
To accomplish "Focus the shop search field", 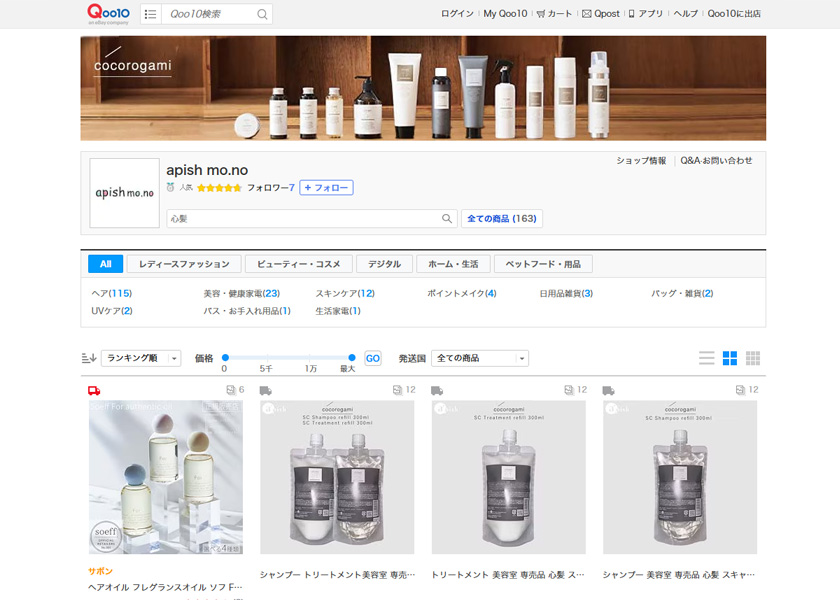I will pyautogui.click(x=304, y=219).
